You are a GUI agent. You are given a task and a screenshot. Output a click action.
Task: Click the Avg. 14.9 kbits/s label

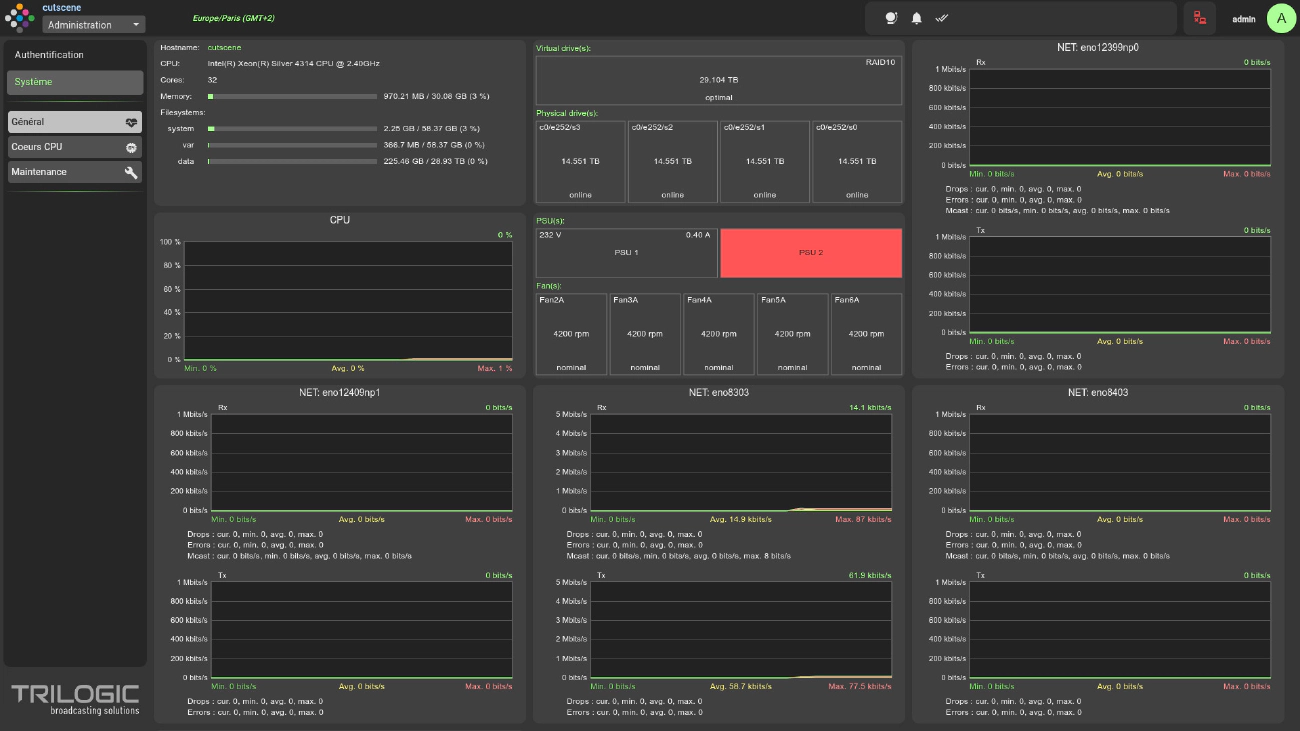coord(741,519)
